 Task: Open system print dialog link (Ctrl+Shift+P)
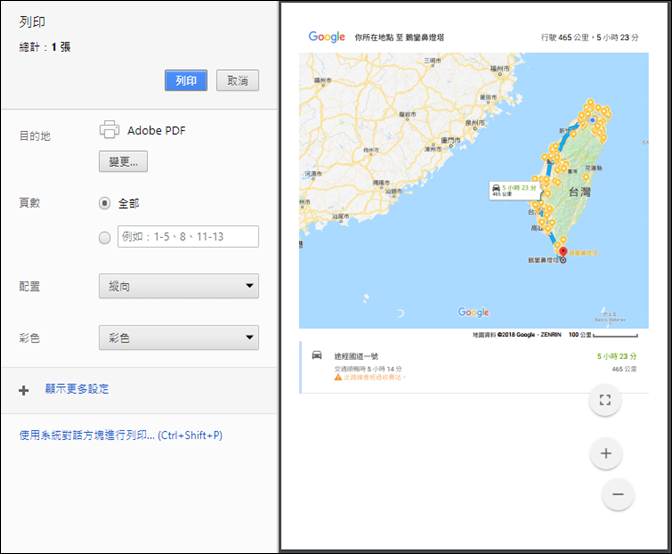tap(121, 435)
